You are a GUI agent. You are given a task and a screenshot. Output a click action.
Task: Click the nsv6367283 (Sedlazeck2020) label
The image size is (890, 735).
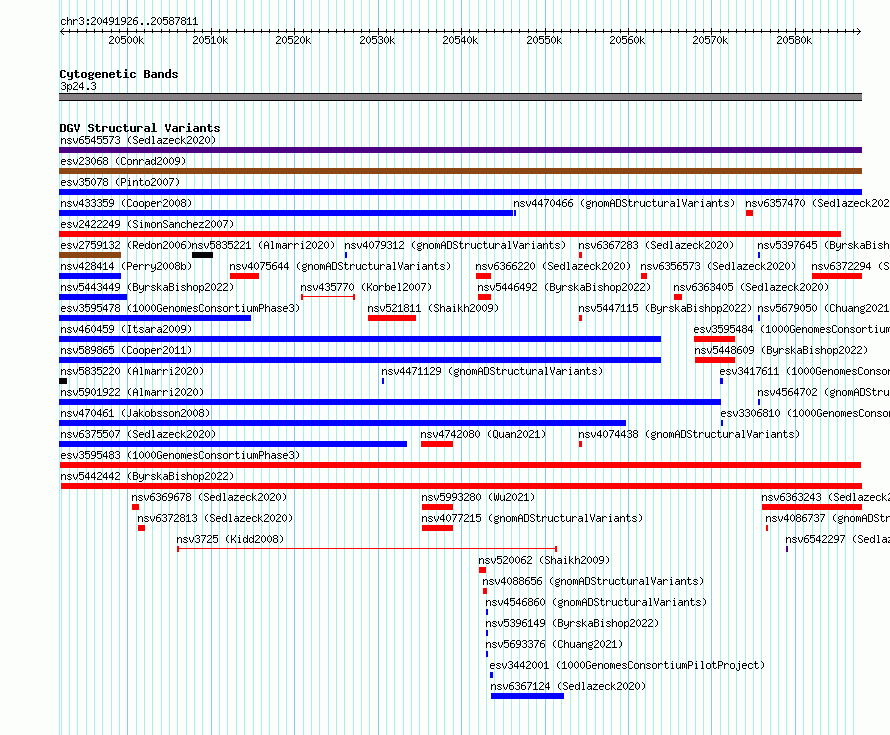656,245
